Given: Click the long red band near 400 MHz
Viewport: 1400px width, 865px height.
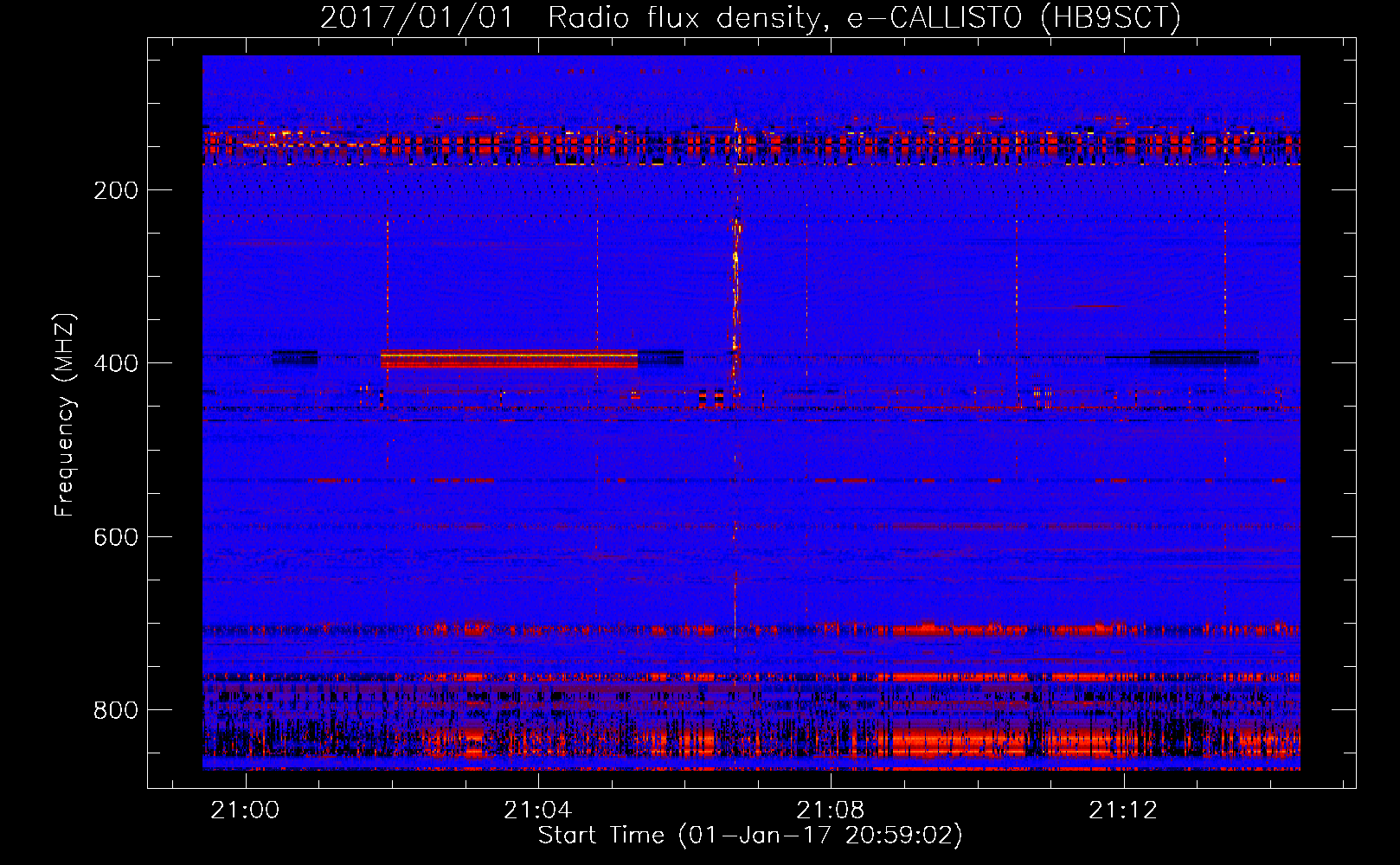Looking at the screenshot, I should (x=509, y=359).
